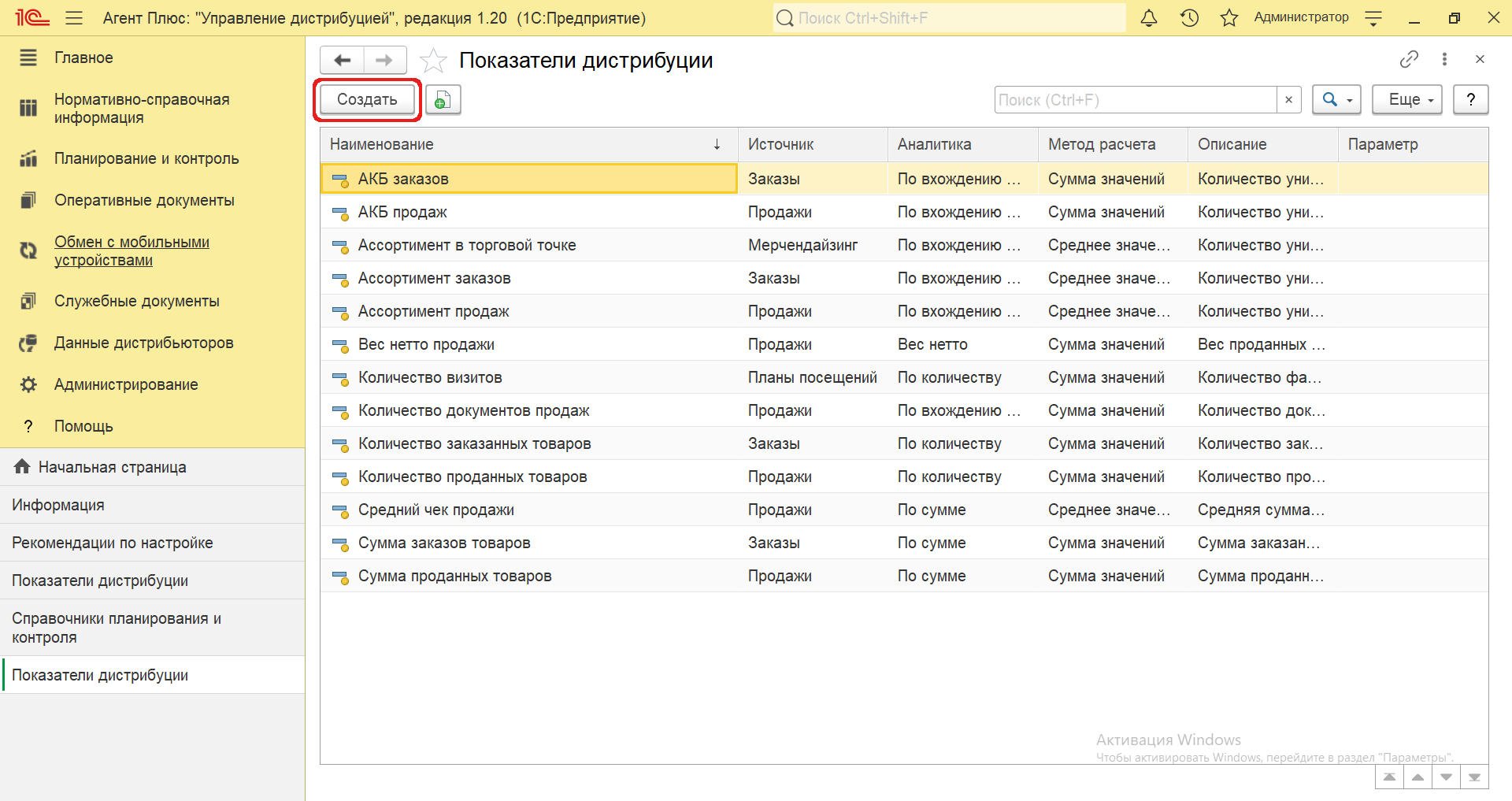Sort by the Наименование column header

pos(529,144)
